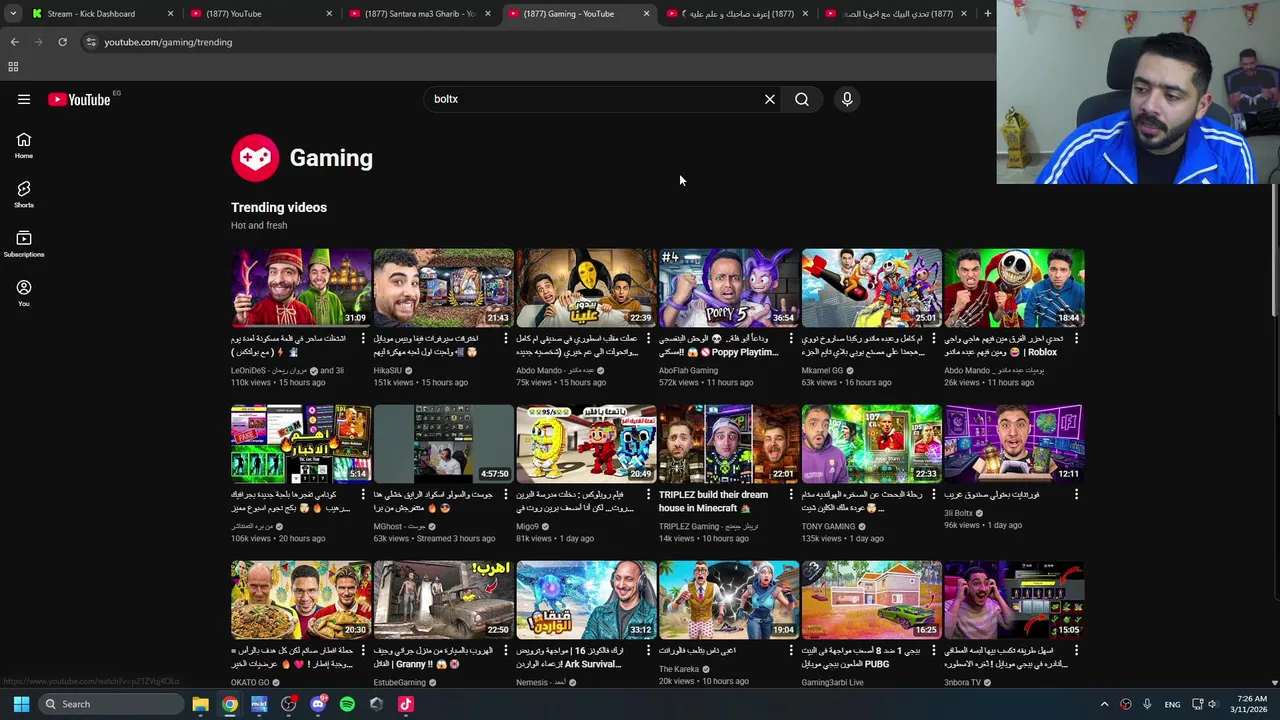The image size is (1280, 720).
Task: Click the red Gaming channel icon
Action: coord(255,158)
